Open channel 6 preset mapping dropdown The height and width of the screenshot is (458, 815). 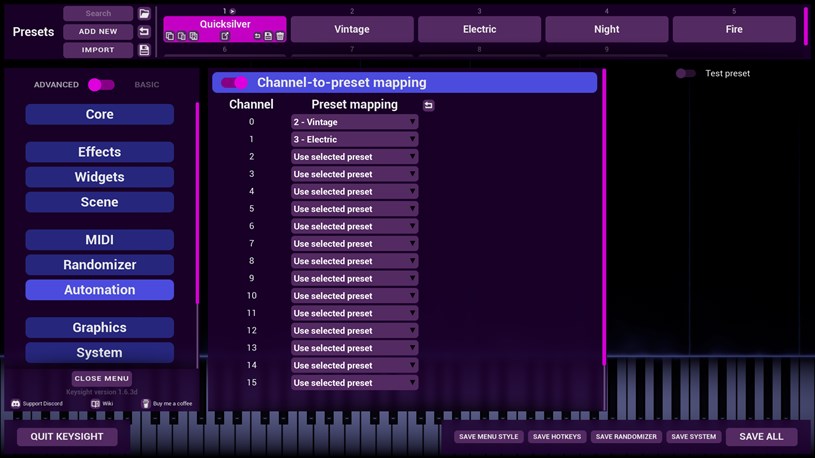click(x=354, y=227)
